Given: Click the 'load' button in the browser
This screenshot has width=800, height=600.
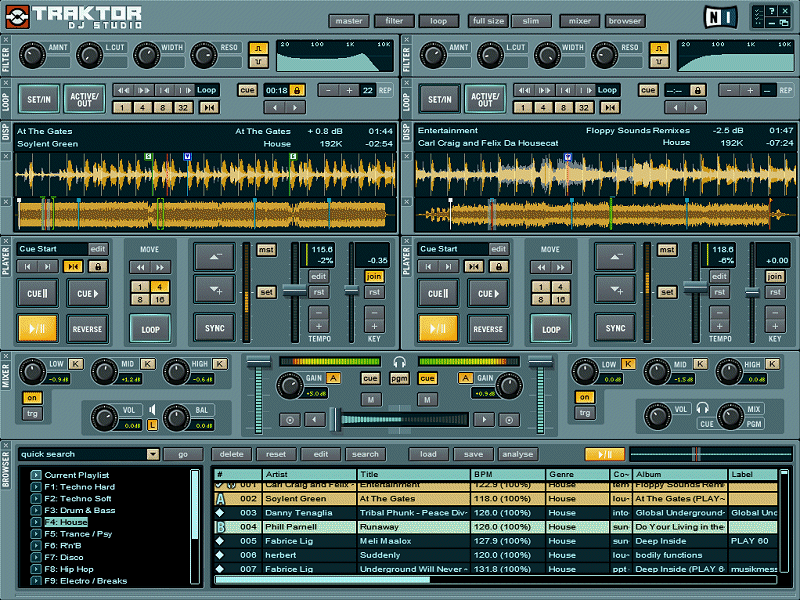Looking at the screenshot, I should [428, 454].
